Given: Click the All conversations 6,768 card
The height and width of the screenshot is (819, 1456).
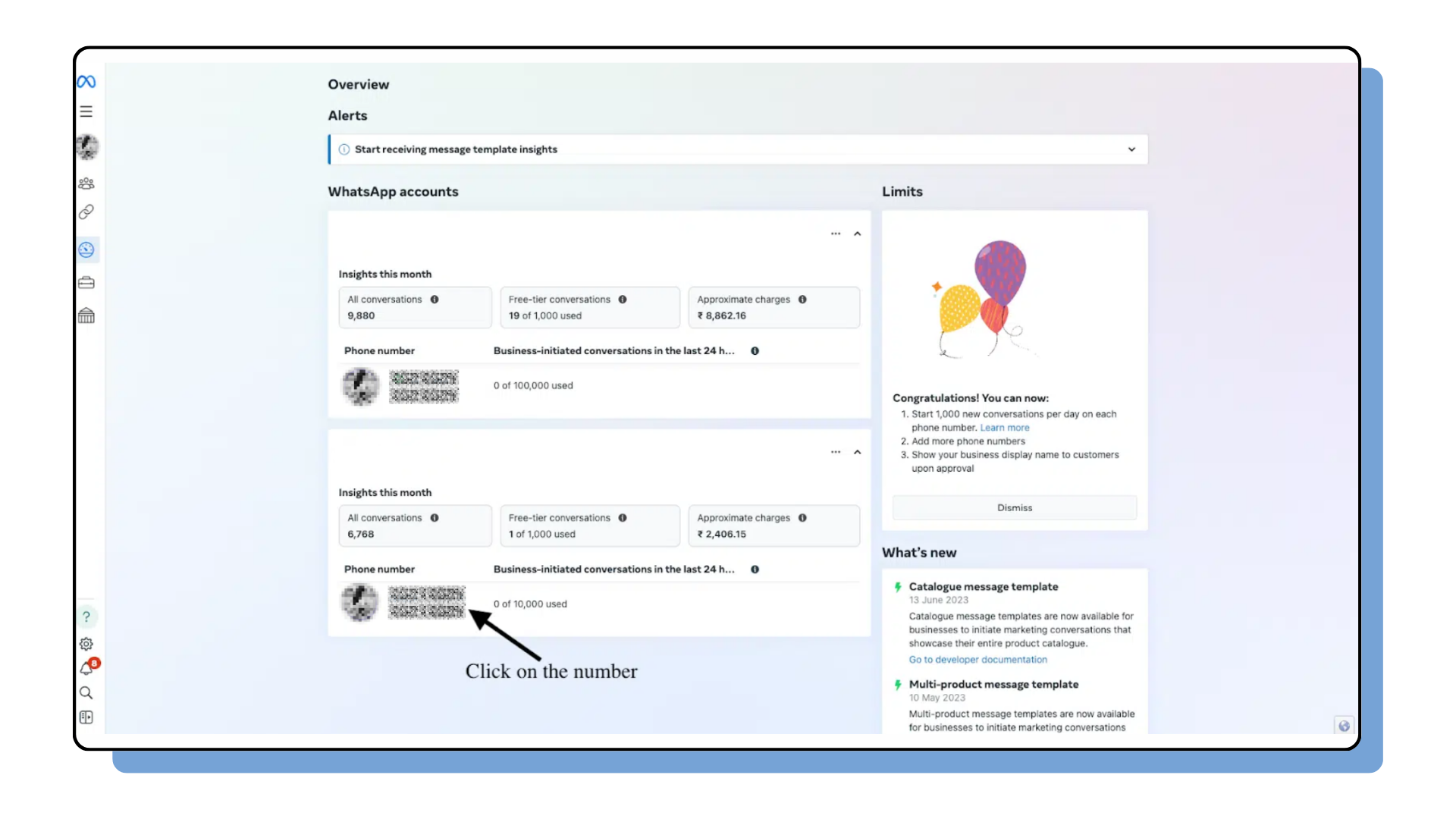Looking at the screenshot, I should coord(416,526).
